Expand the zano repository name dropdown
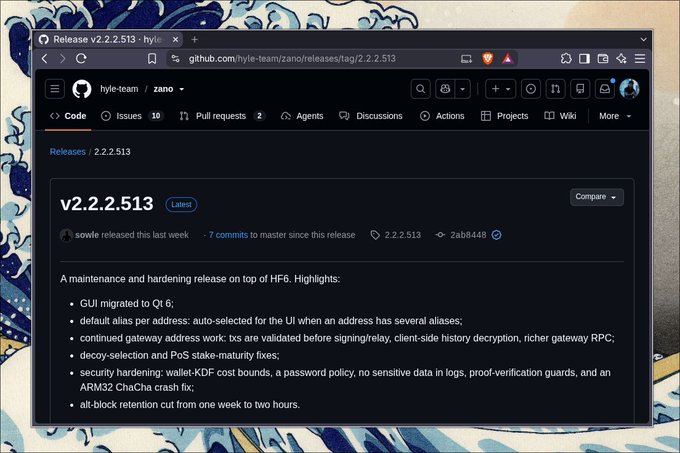The width and height of the screenshot is (680, 453). coord(182,89)
